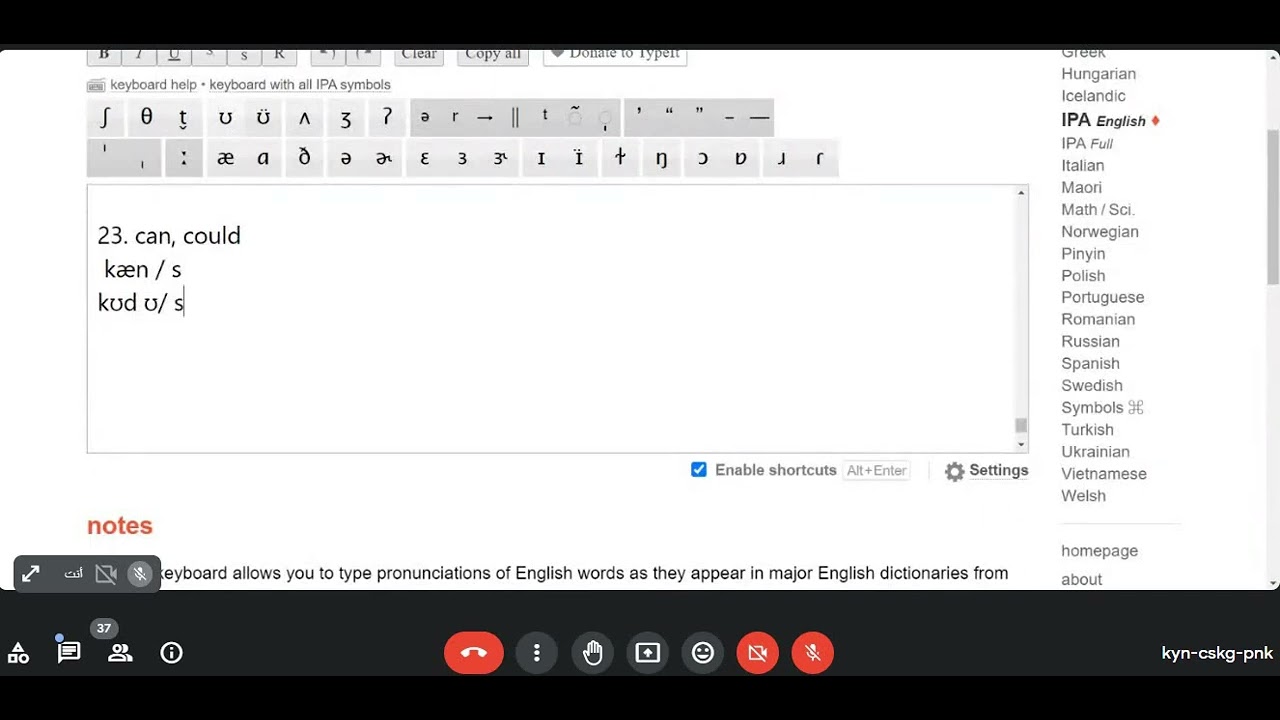Insert the ɫ (dark l) symbol
Viewport: 1280px width, 720px height.
tap(620, 158)
